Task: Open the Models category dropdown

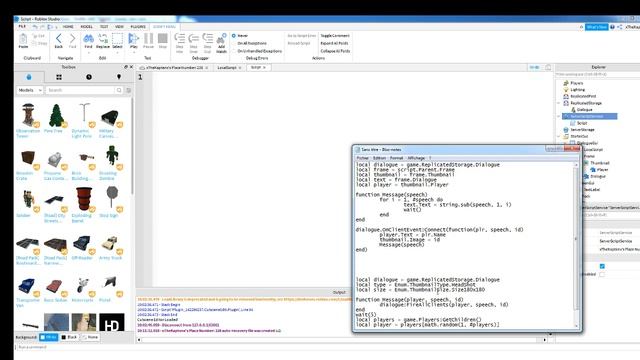Action: (29, 90)
